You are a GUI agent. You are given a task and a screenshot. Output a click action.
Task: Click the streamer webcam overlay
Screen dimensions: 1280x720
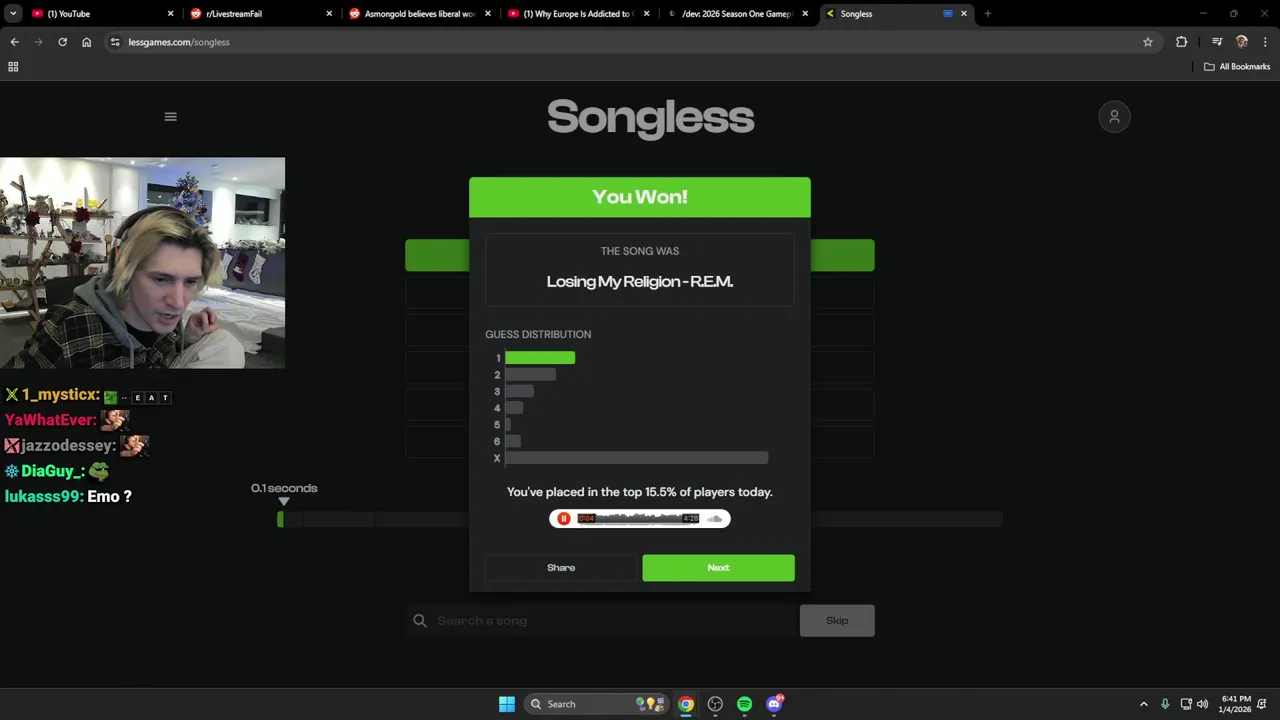(142, 263)
